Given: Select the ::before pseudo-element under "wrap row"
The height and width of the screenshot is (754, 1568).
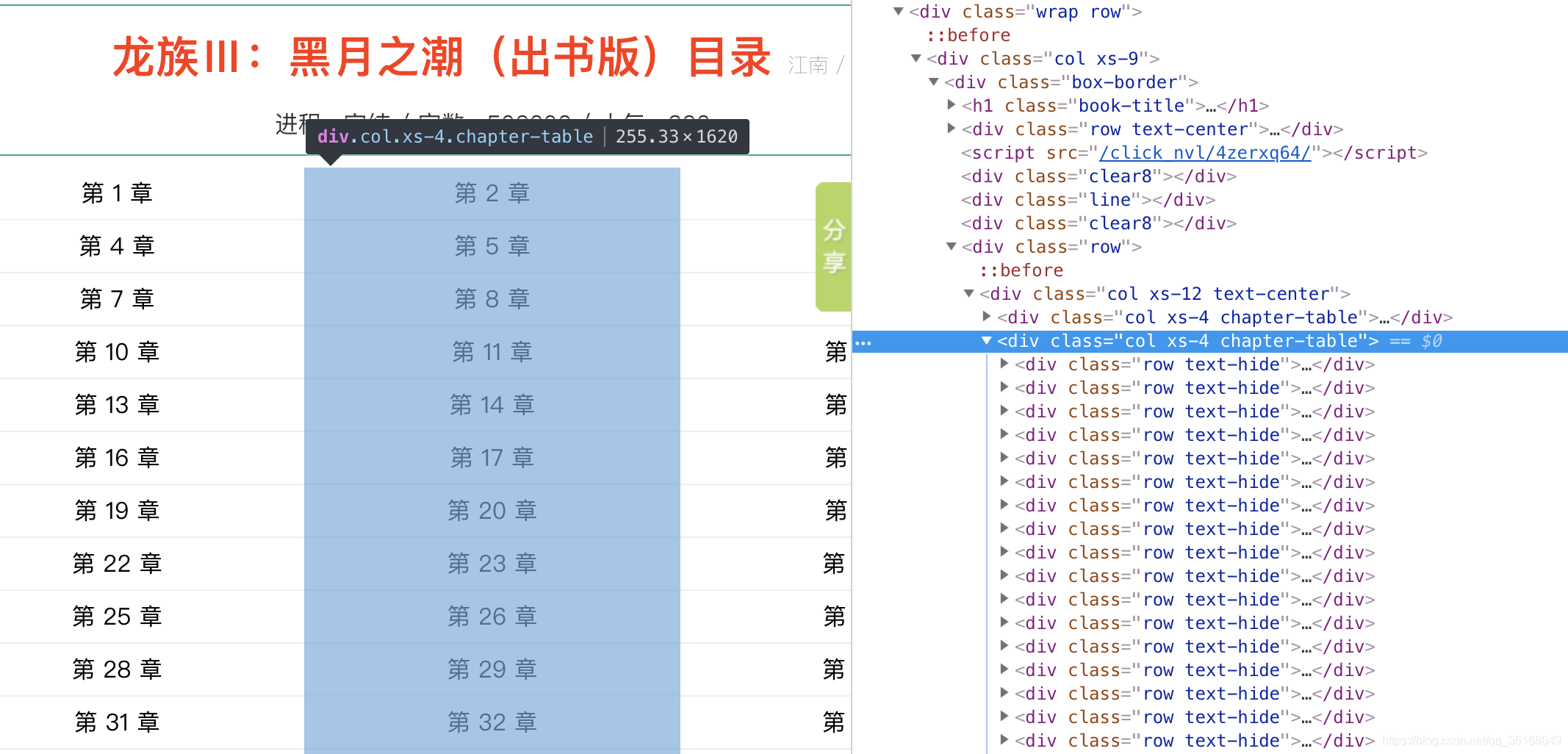Looking at the screenshot, I should [x=968, y=35].
